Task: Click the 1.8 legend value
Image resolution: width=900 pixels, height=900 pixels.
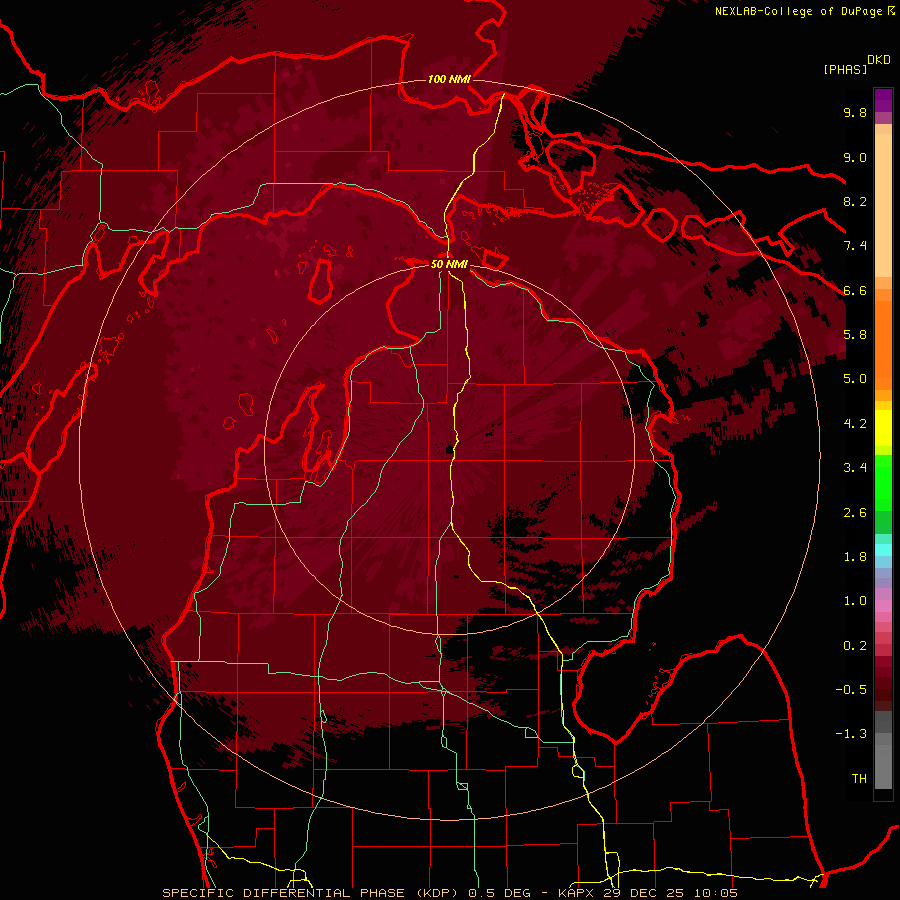Action: click(x=855, y=557)
